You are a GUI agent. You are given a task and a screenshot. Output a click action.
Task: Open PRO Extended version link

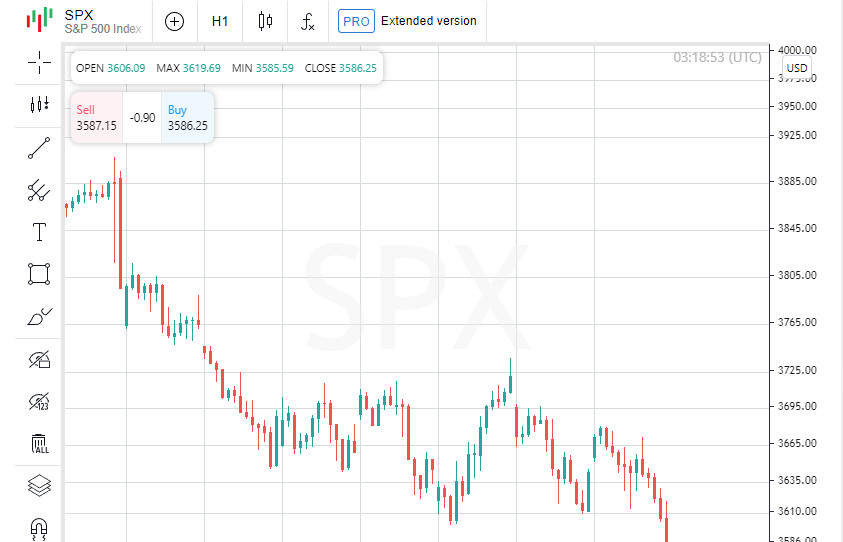click(407, 20)
